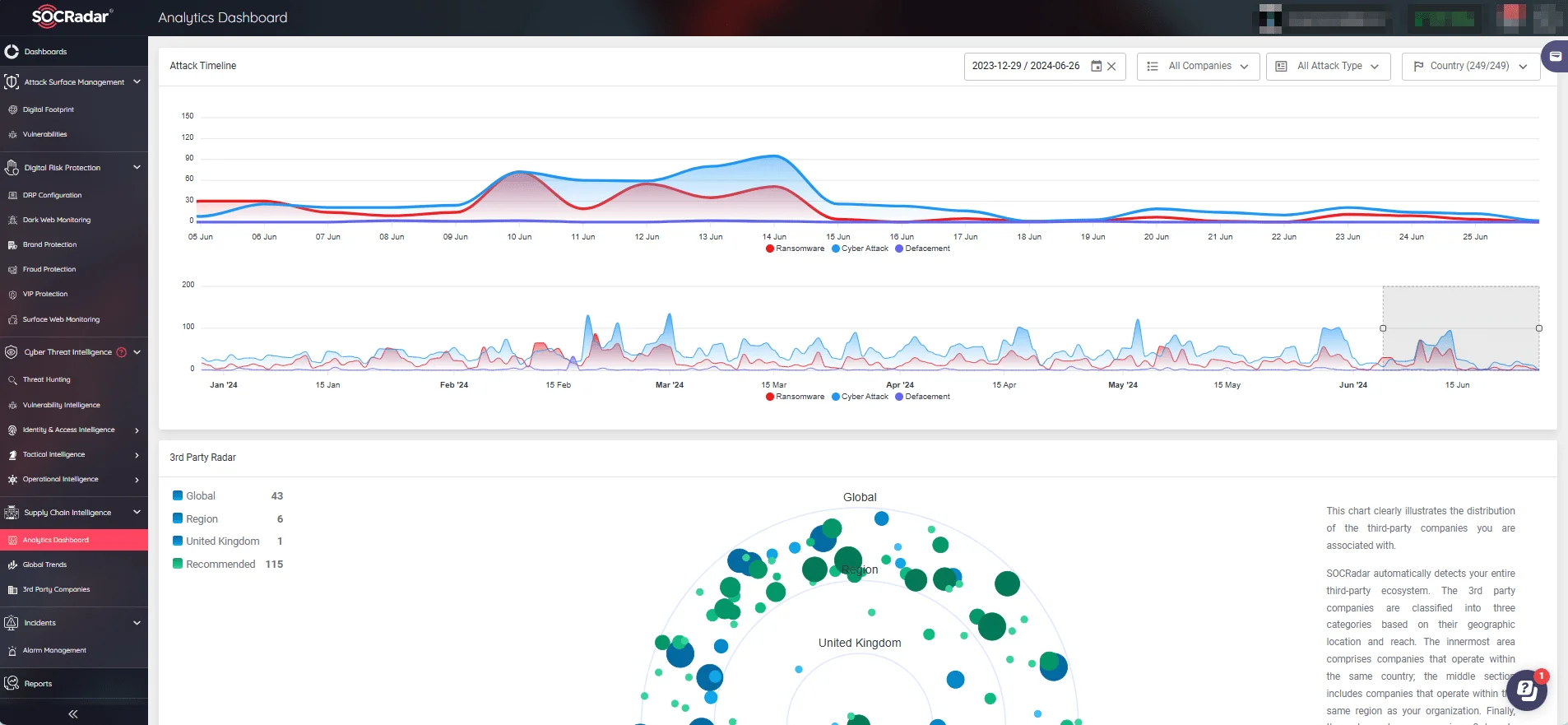Click the shaded range selection on lower timeline
Screen dimensions: 1568x725
(1461, 328)
